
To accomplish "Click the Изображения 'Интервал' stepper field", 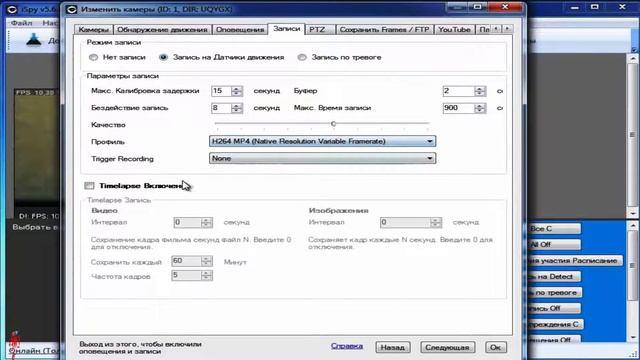I will pos(411,222).
